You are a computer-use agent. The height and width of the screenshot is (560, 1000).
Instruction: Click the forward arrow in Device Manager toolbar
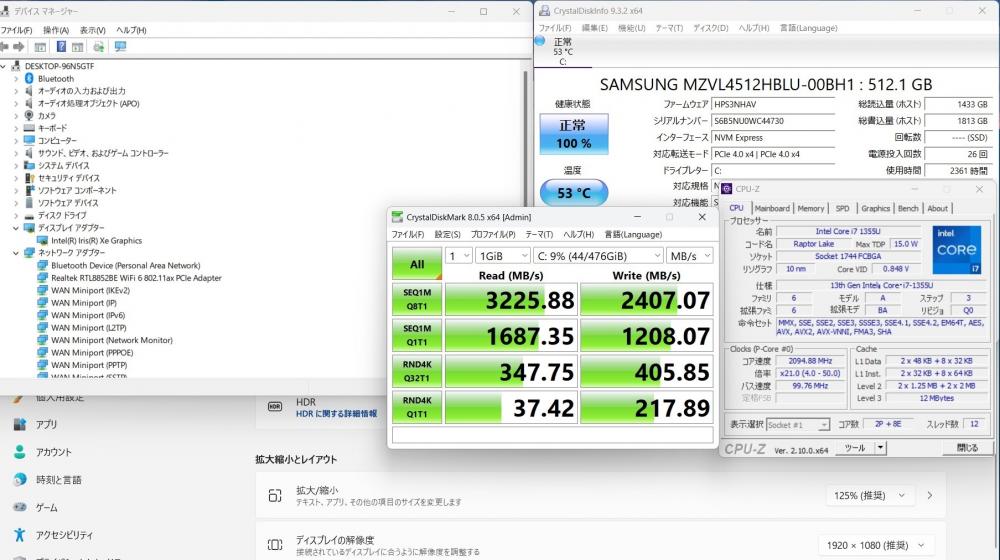click(x=18, y=47)
